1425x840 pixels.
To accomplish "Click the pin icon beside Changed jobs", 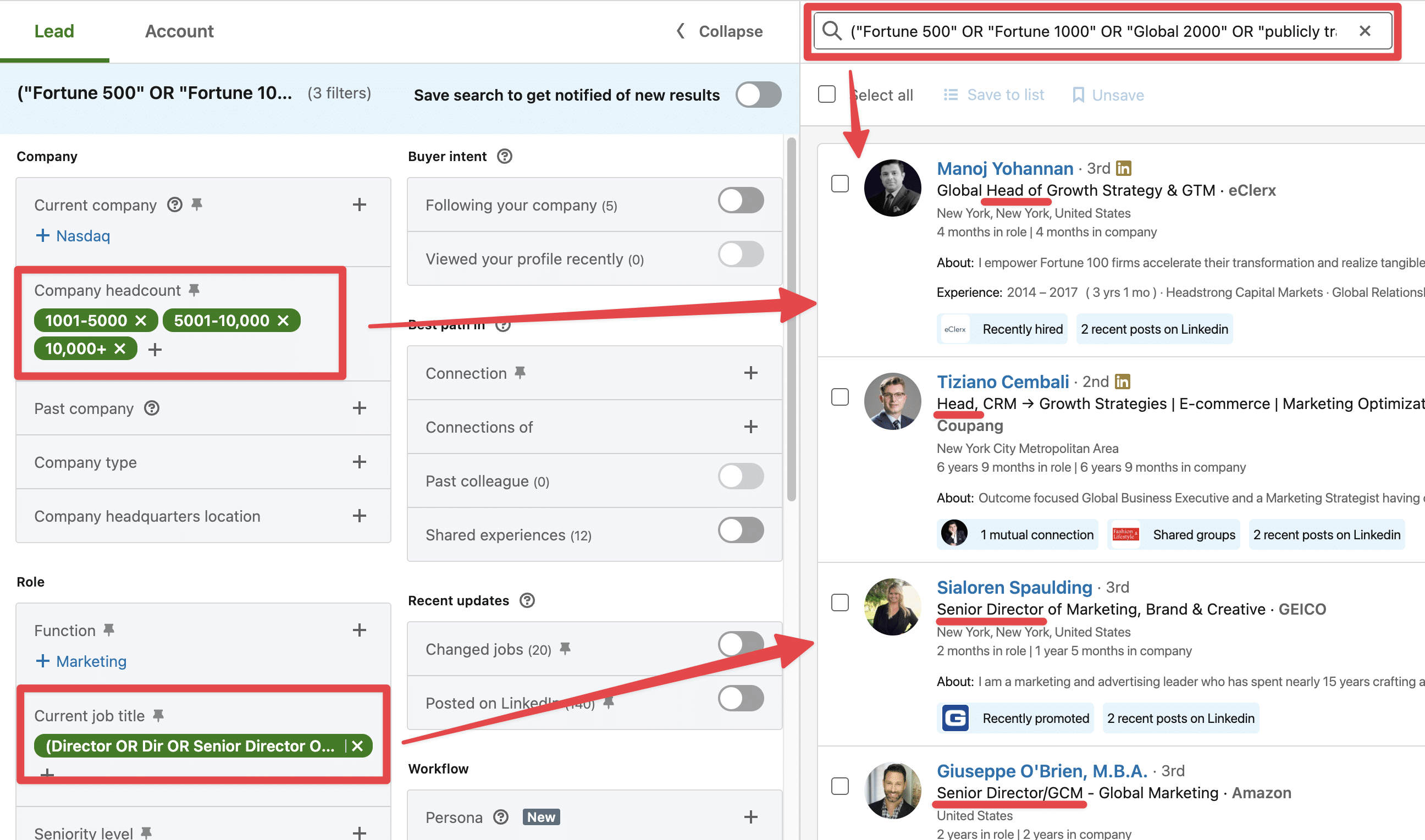I will (x=565, y=649).
